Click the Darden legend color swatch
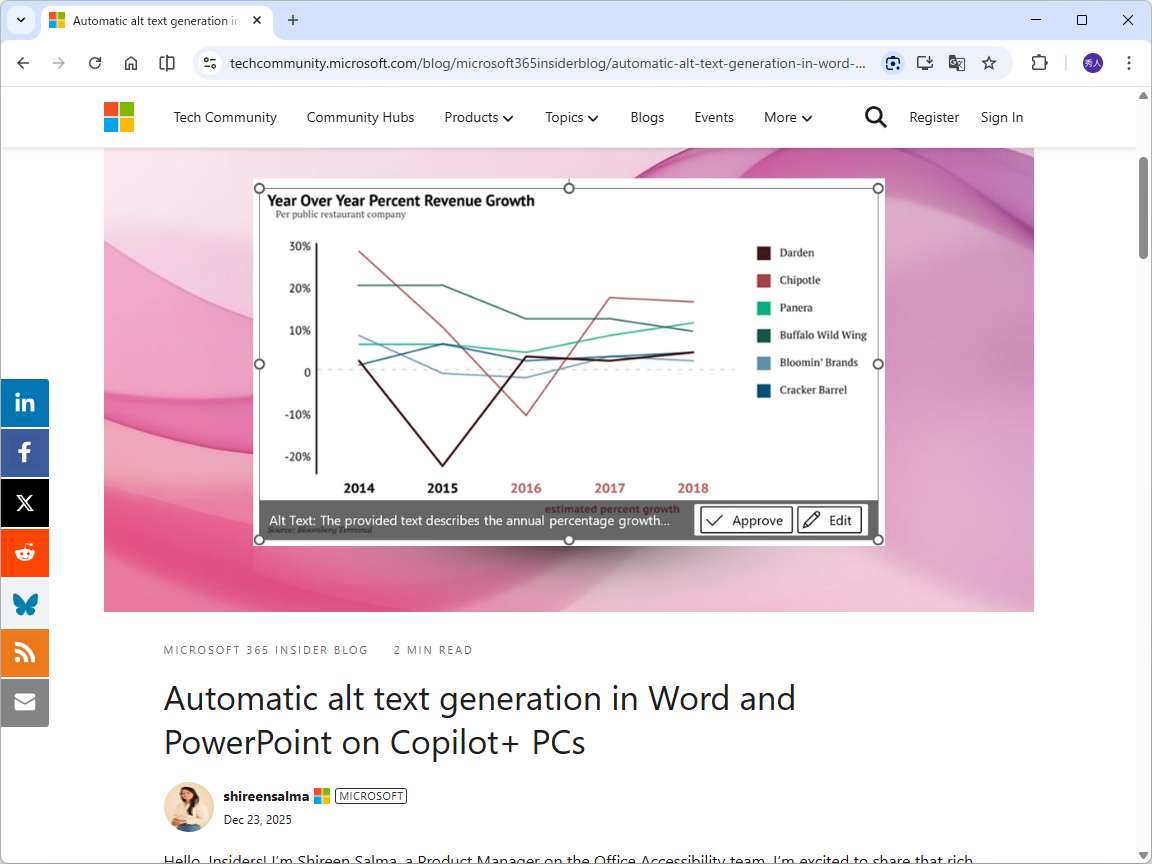Viewport: 1152px width, 864px height. click(764, 253)
